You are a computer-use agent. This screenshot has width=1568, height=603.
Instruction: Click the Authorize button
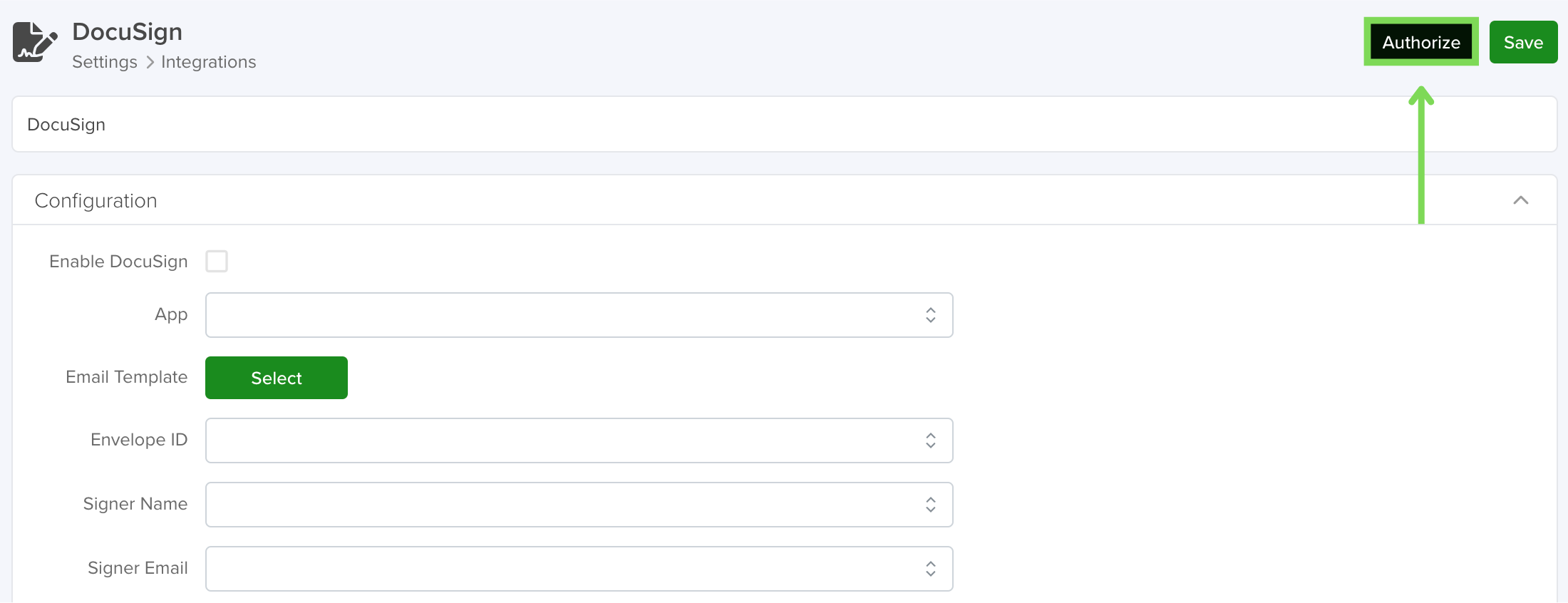[x=1420, y=42]
